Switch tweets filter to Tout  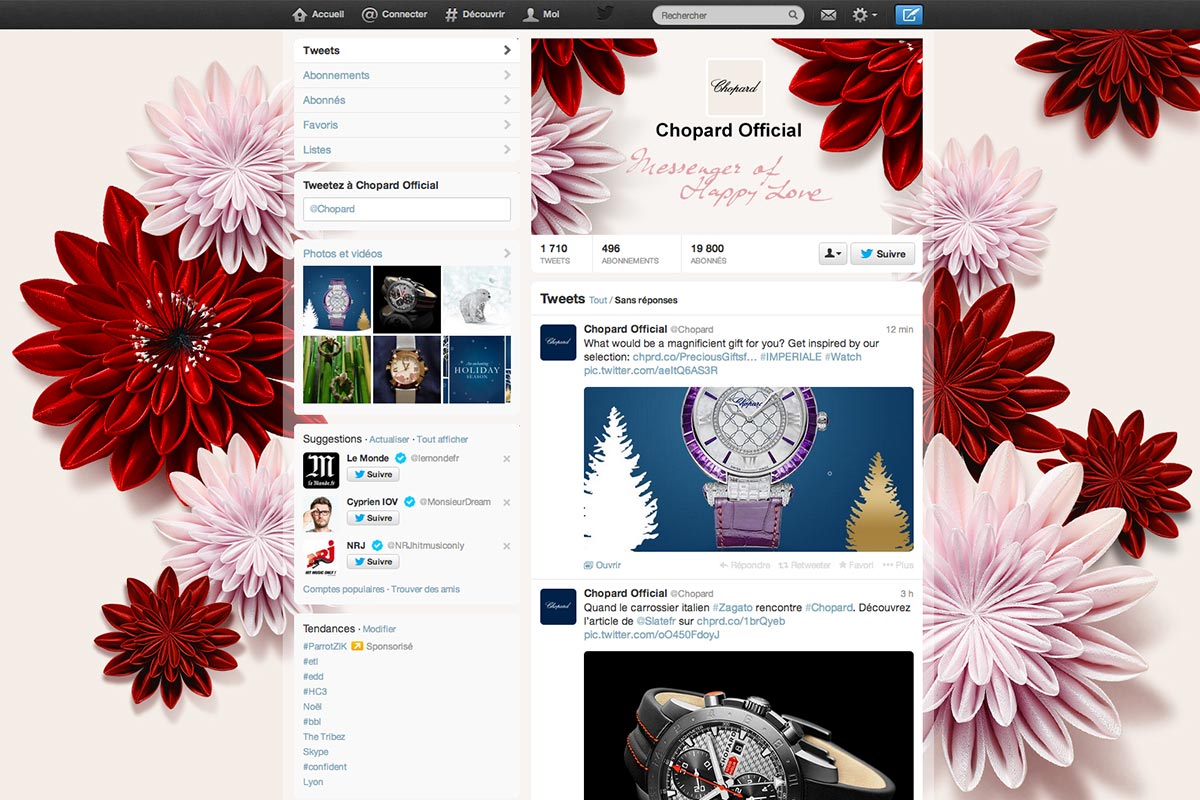(x=598, y=300)
